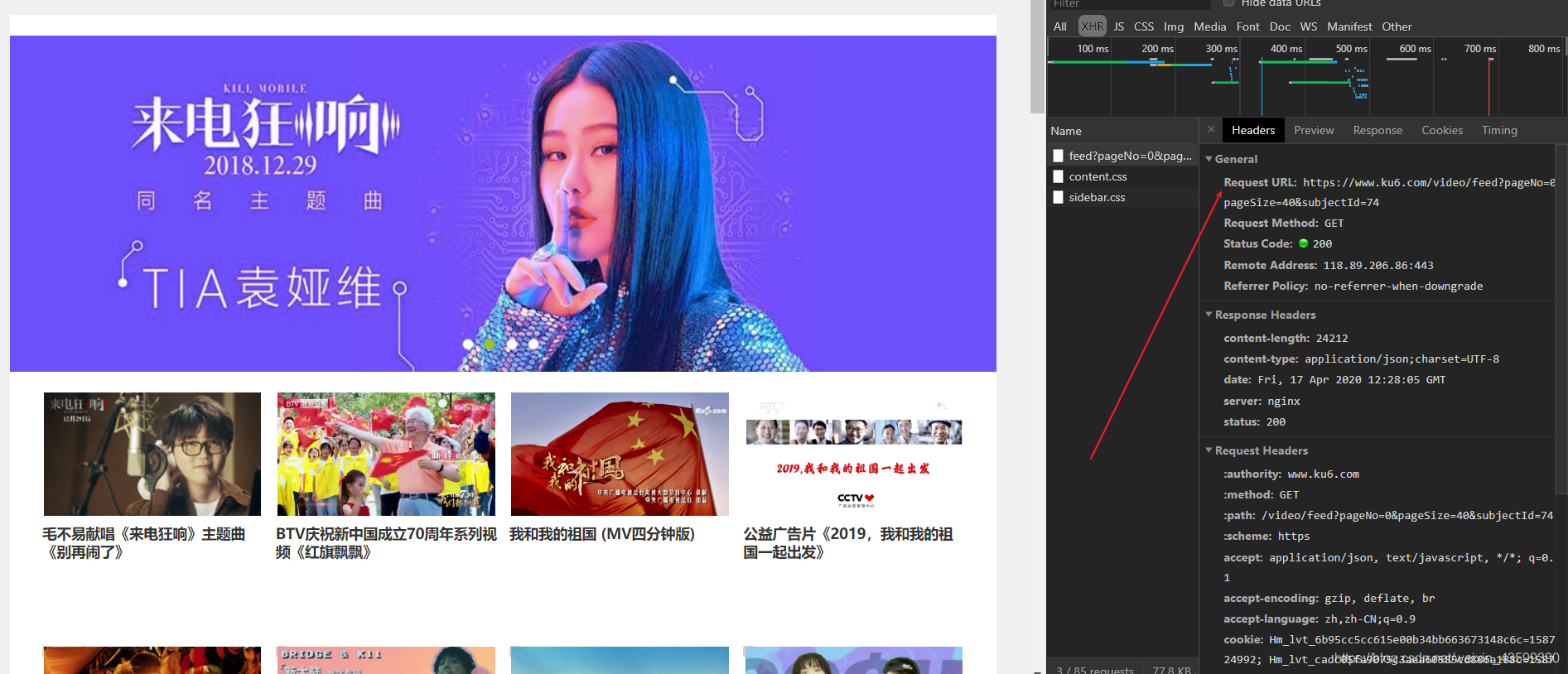Filter requests by Manifest
This screenshot has height=674, width=1568.
click(1349, 26)
